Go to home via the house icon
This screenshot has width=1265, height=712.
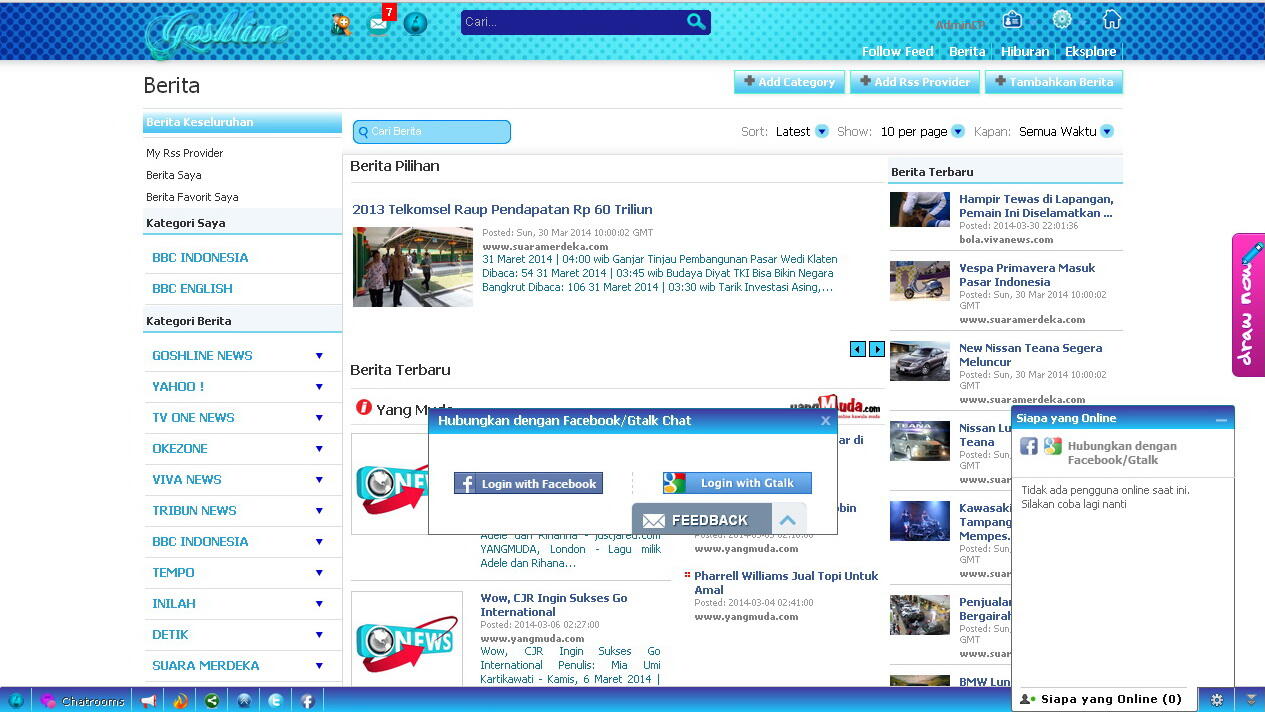pos(1111,19)
